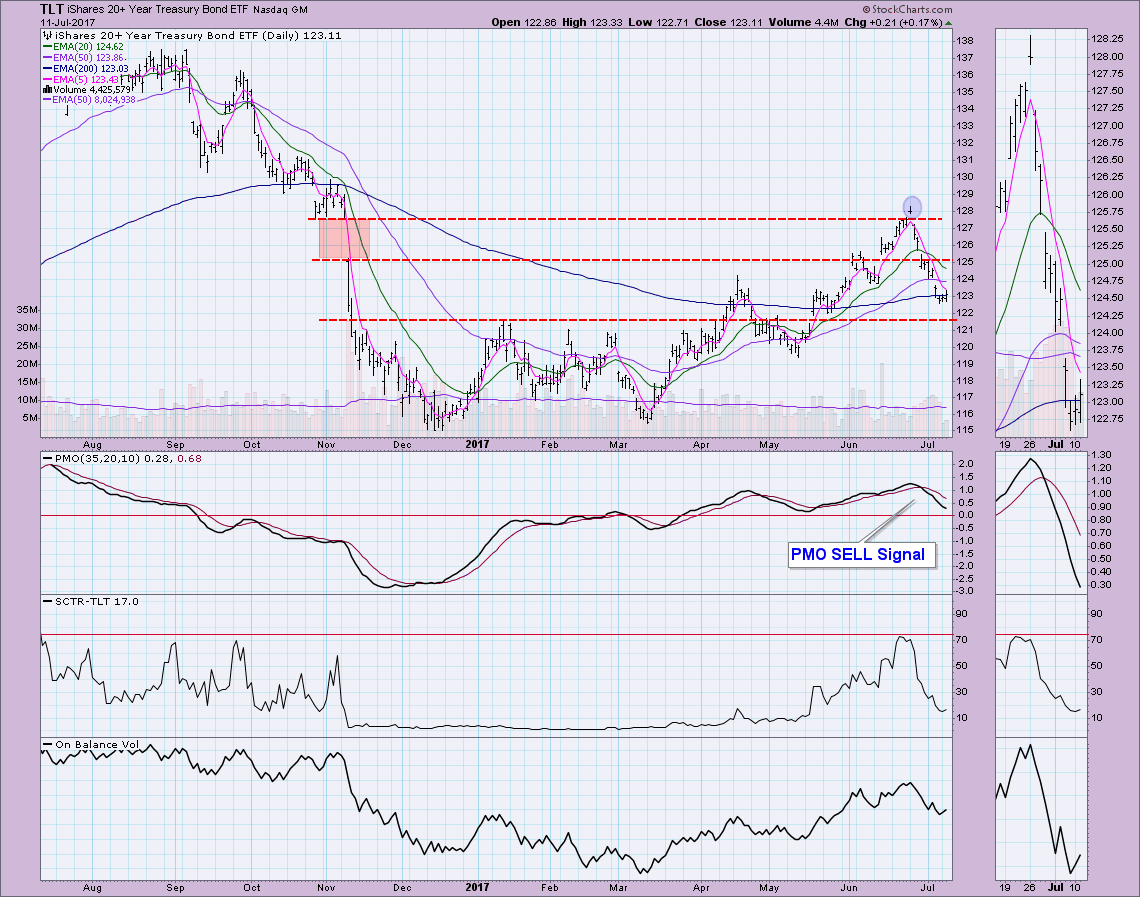Click the blue circle marking the June peak
Screen dimensions: 1140x897
click(x=912, y=205)
